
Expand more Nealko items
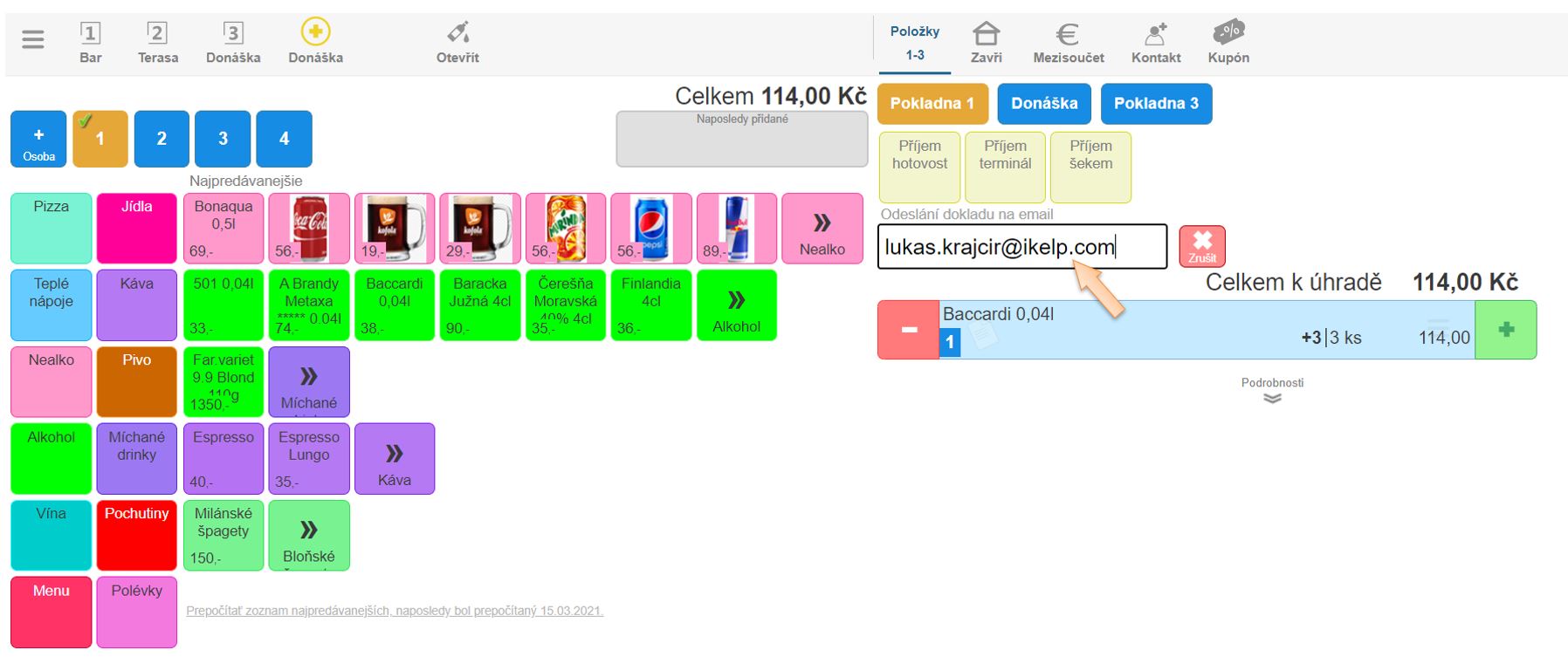822,229
